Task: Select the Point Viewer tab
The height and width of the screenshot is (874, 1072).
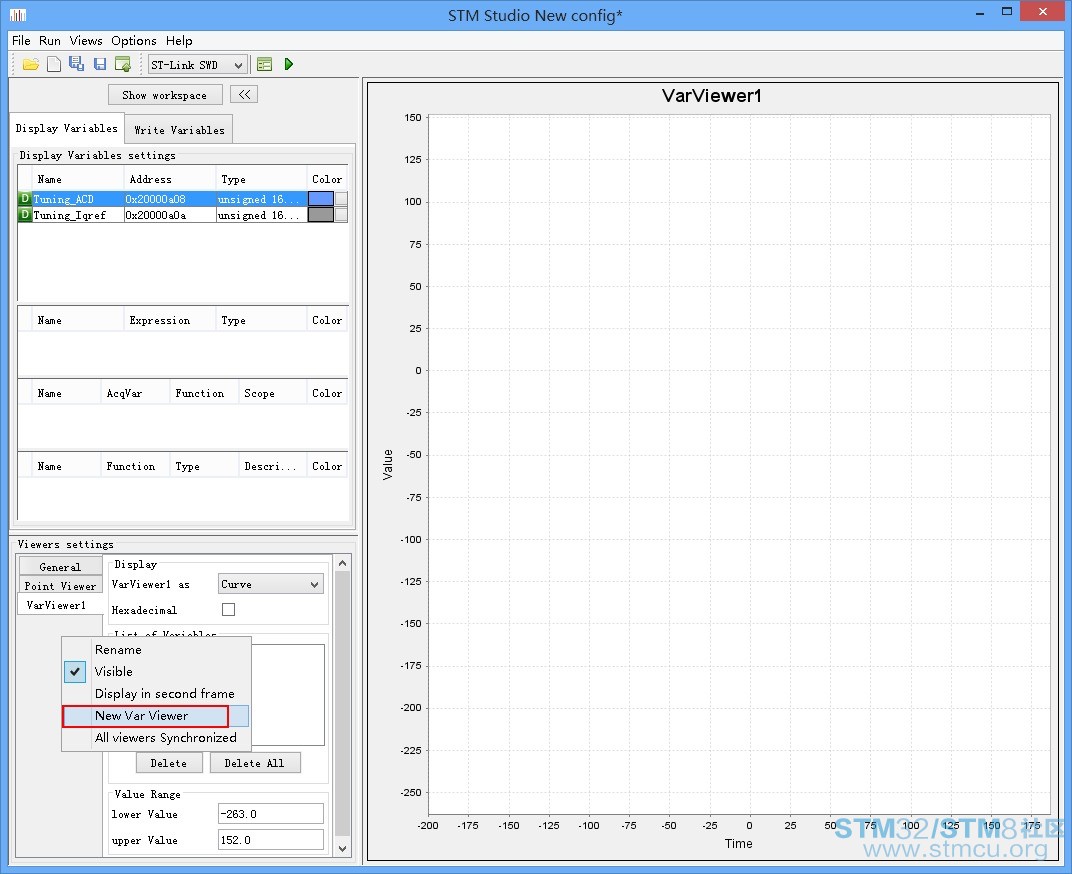Action: pyautogui.click(x=60, y=586)
